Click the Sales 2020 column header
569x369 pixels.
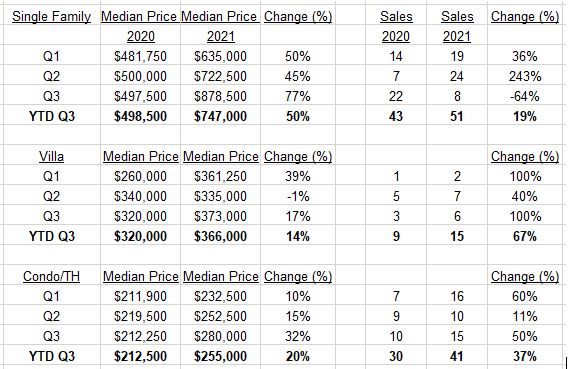[x=396, y=26]
